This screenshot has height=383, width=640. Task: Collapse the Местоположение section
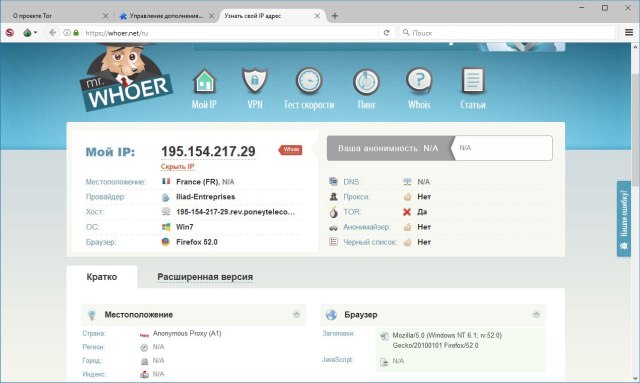296,314
